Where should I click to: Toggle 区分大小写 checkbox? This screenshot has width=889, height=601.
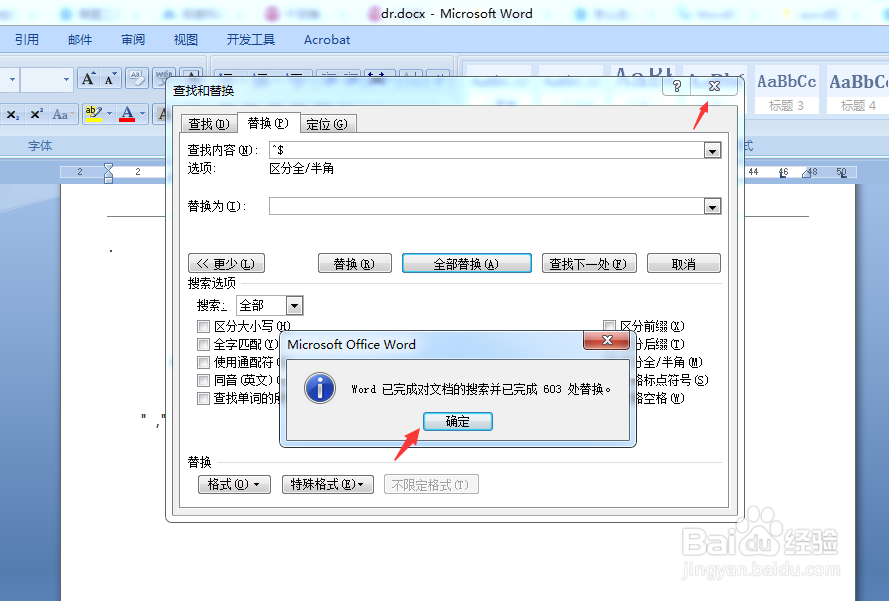(204, 327)
